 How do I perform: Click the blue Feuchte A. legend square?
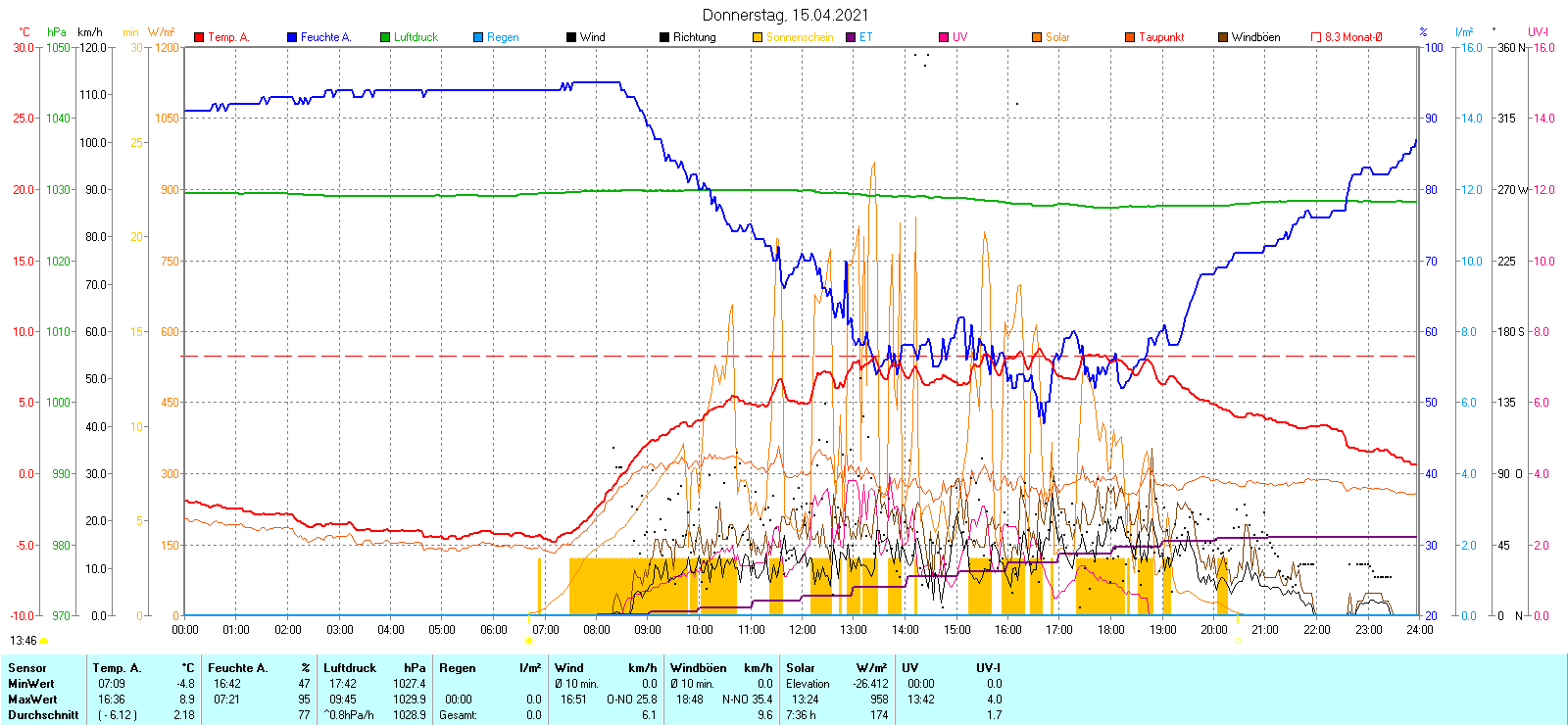292,37
